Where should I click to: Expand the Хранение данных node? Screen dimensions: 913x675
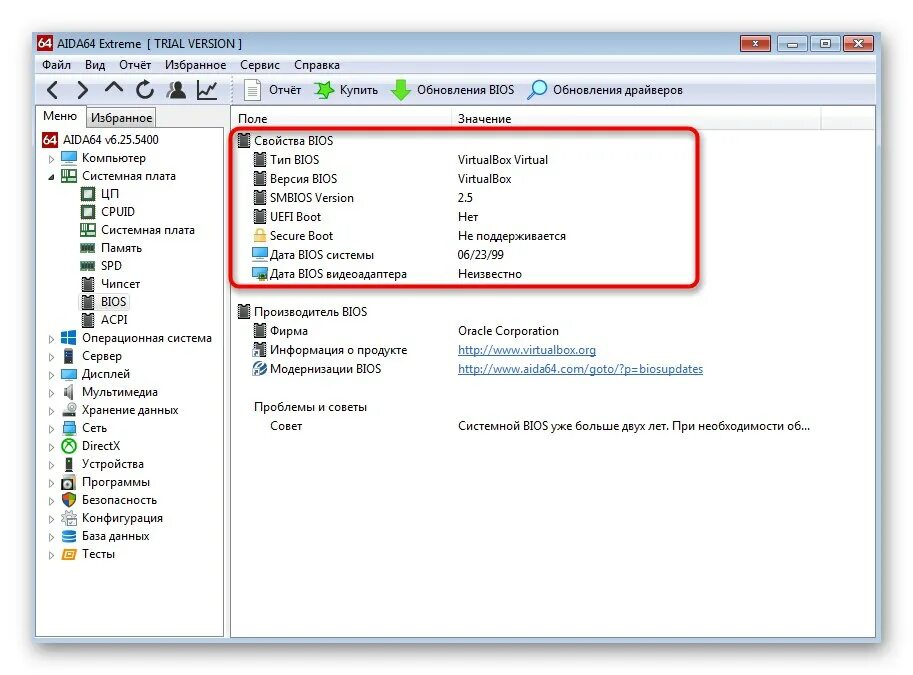[51, 411]
